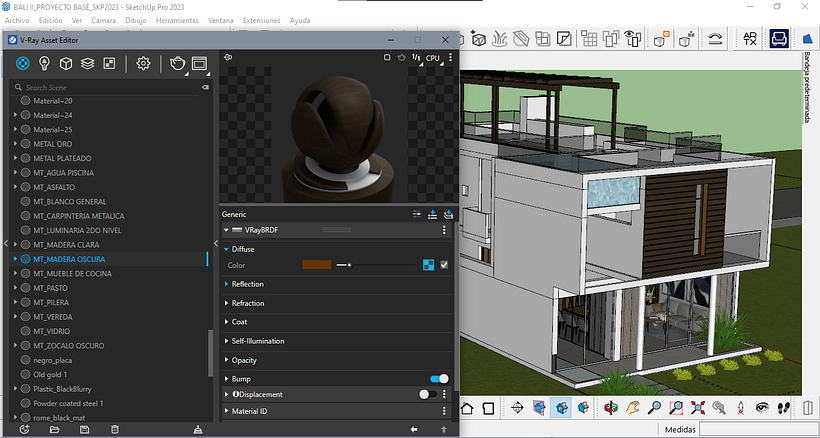Image resolution: width=820 pixels, height=438 pixels.
Task: Select the Position Camera tool
Action: (741, 407)
